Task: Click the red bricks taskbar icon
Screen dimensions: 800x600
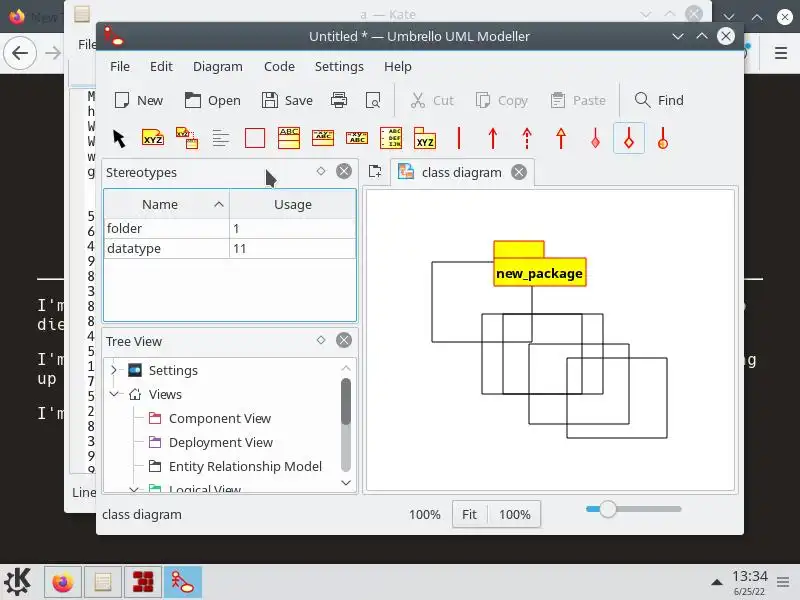Action: click(x=143, y=582)
